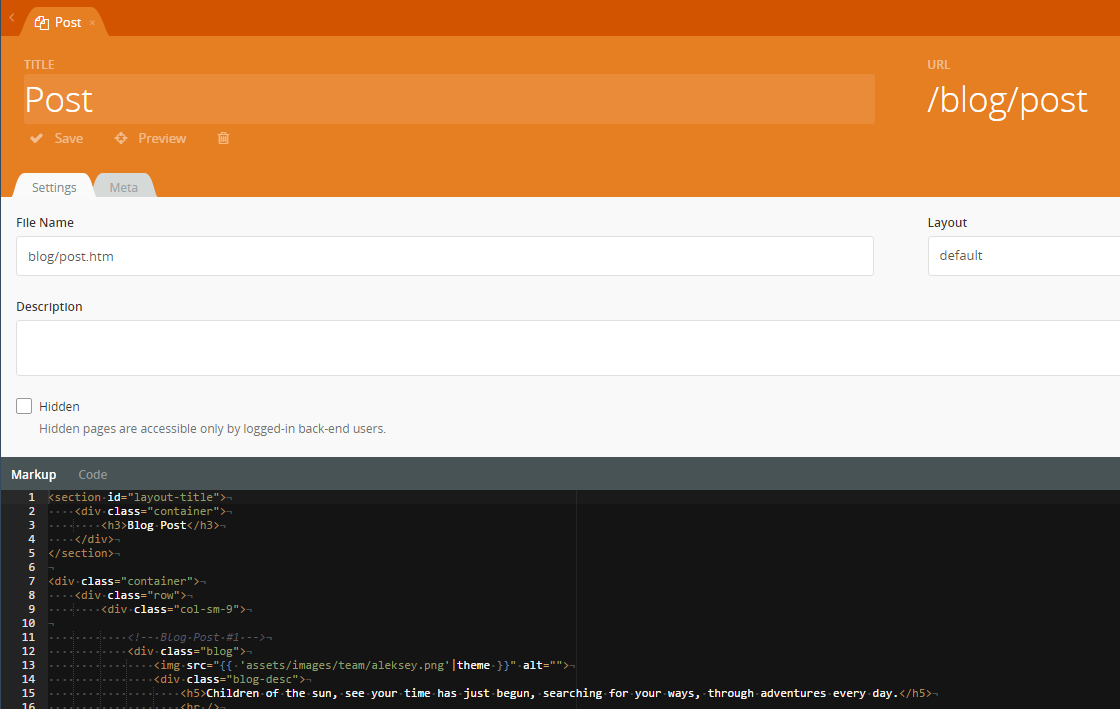Enable the Hidden checkbox
Screen dimensions: 1120x709
pyautogui.click(x=24, y=406)
